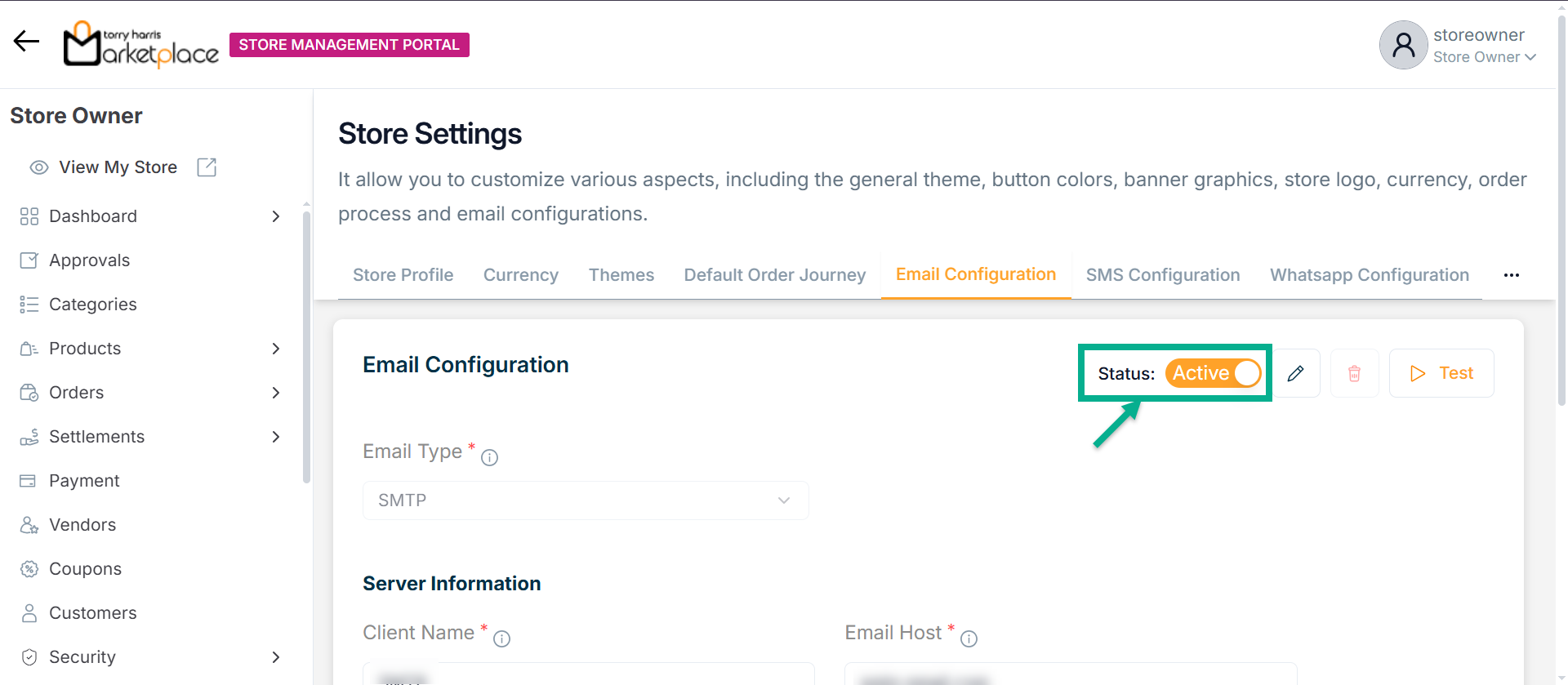Open external link icon beside View My Store
Screen dimensions: 1568x685
pos(207,167)
